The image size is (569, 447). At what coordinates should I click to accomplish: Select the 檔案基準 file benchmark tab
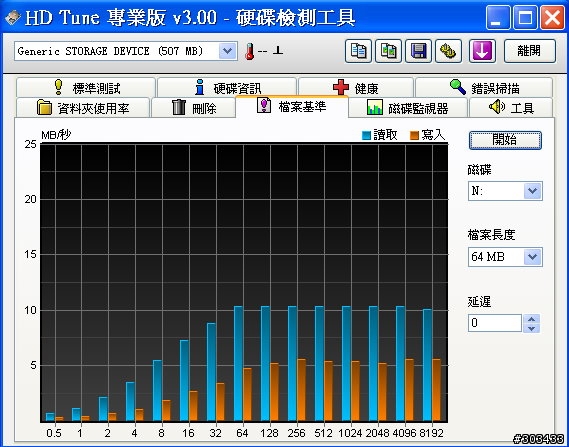[x=292, y=106]
